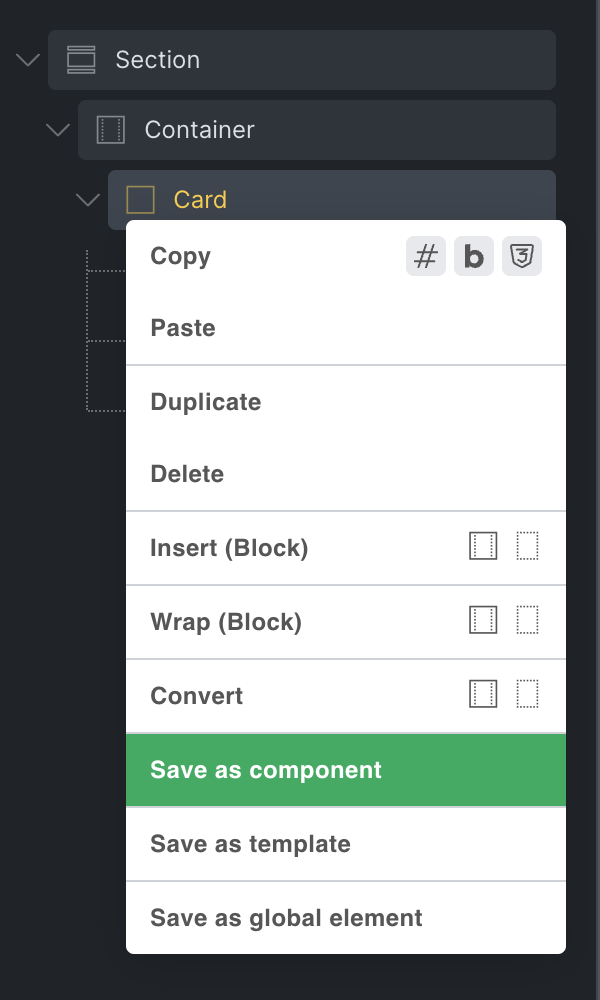The width and height of the screenshot is (600, 1000).
Task: Click the hash icon in Copy row
Action: click(426, 257)
